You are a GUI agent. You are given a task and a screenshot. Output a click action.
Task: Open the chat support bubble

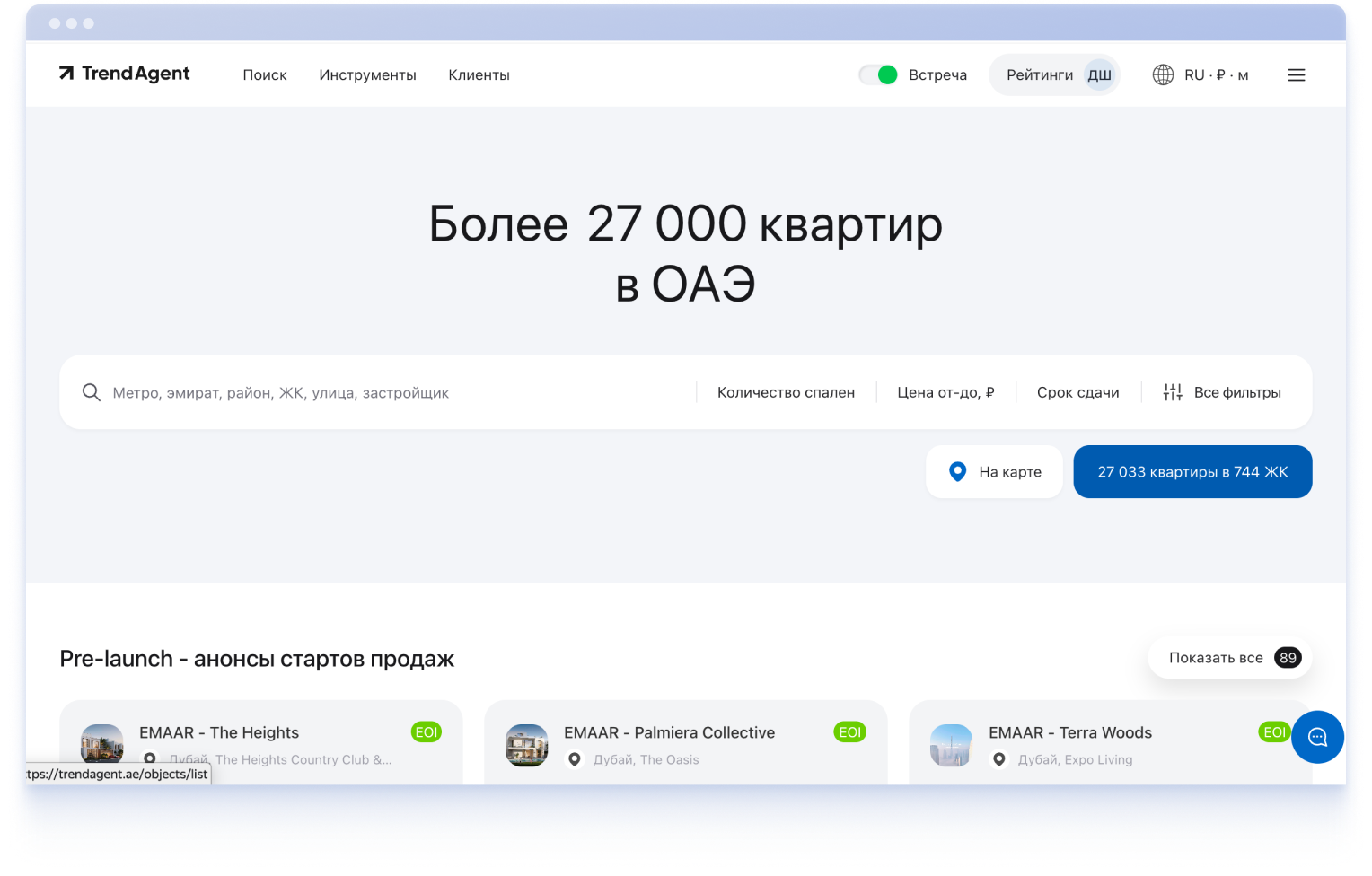coord(1317,737)
